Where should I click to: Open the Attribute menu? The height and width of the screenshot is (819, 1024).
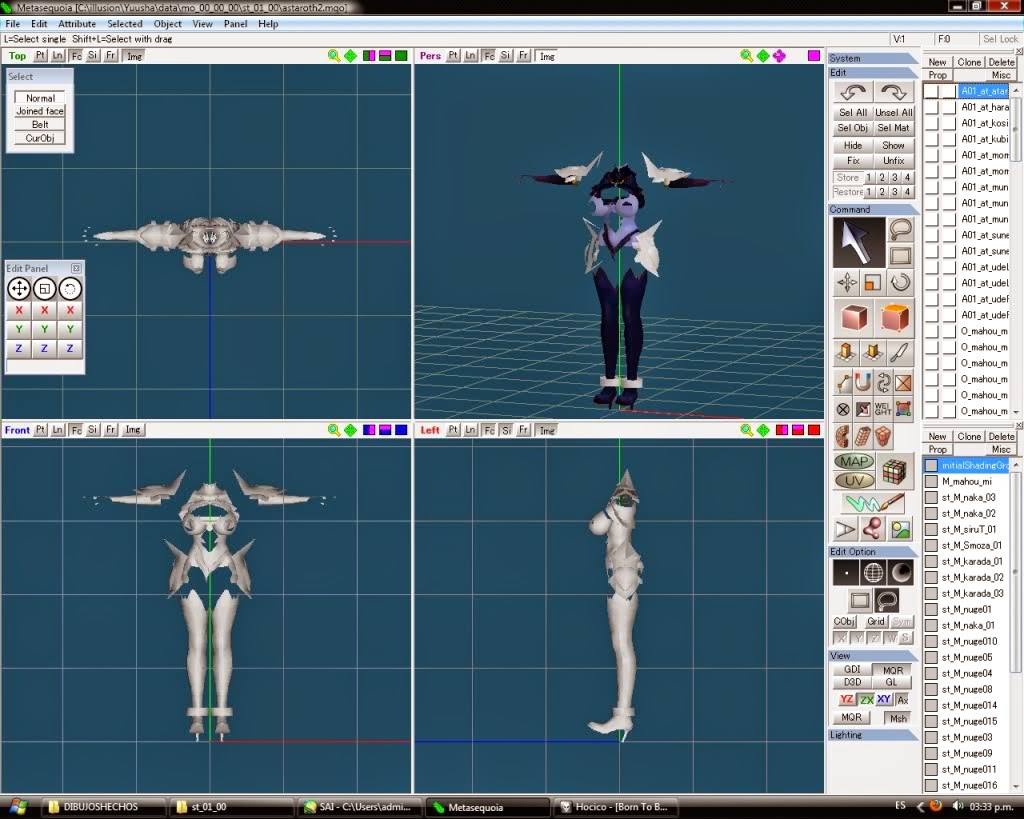pos(77,24)
